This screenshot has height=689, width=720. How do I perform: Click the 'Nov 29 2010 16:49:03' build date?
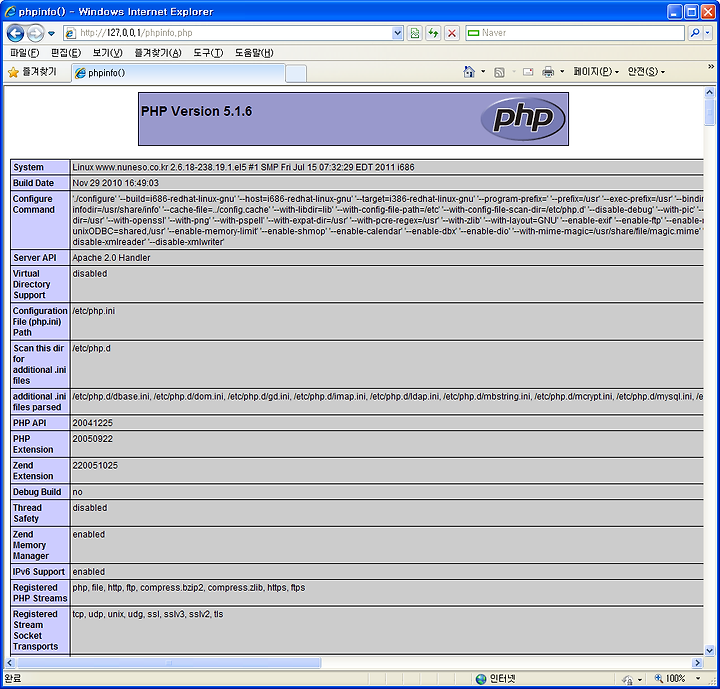[x=116, y=183]
